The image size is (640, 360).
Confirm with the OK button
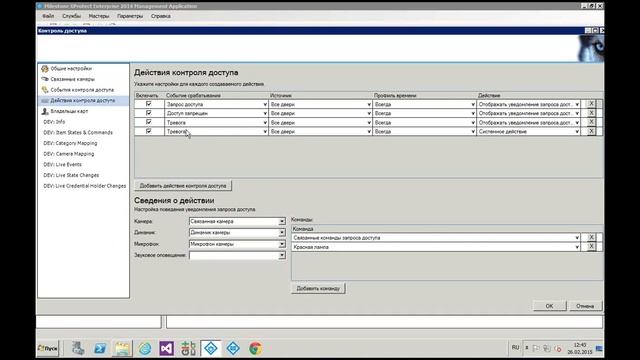point(549,306)
